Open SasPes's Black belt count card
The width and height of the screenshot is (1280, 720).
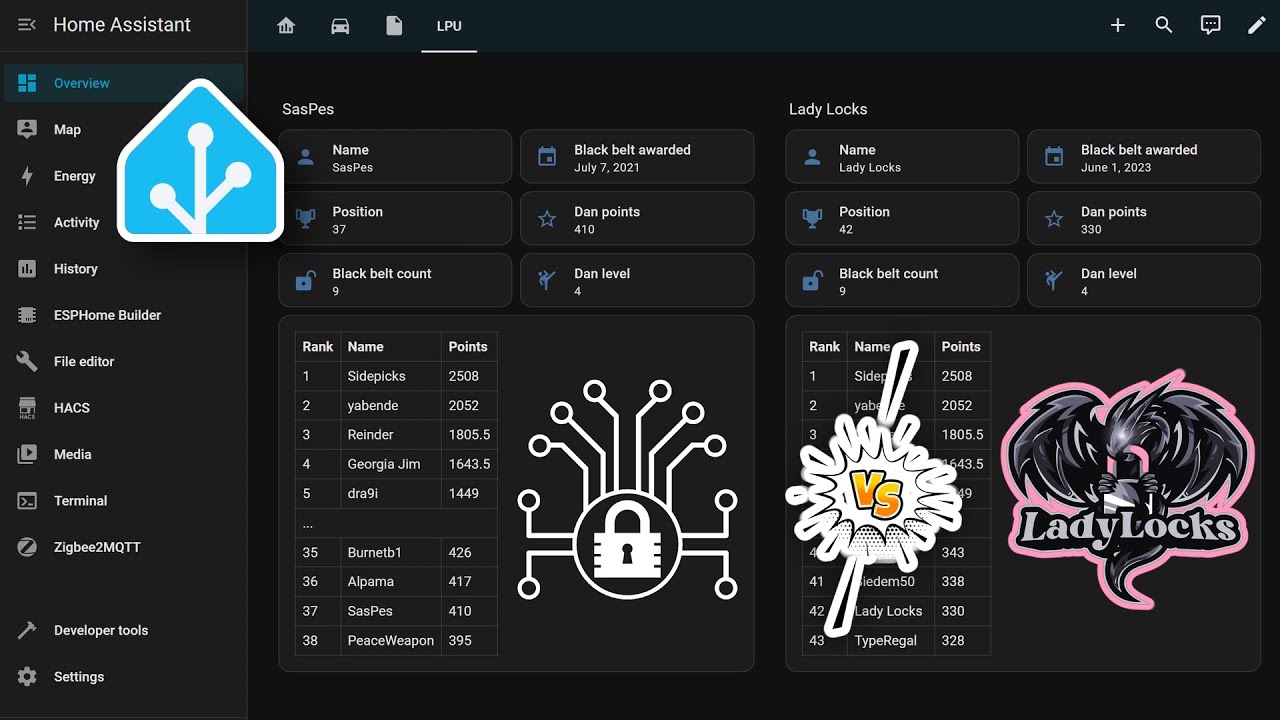(395, 281)
